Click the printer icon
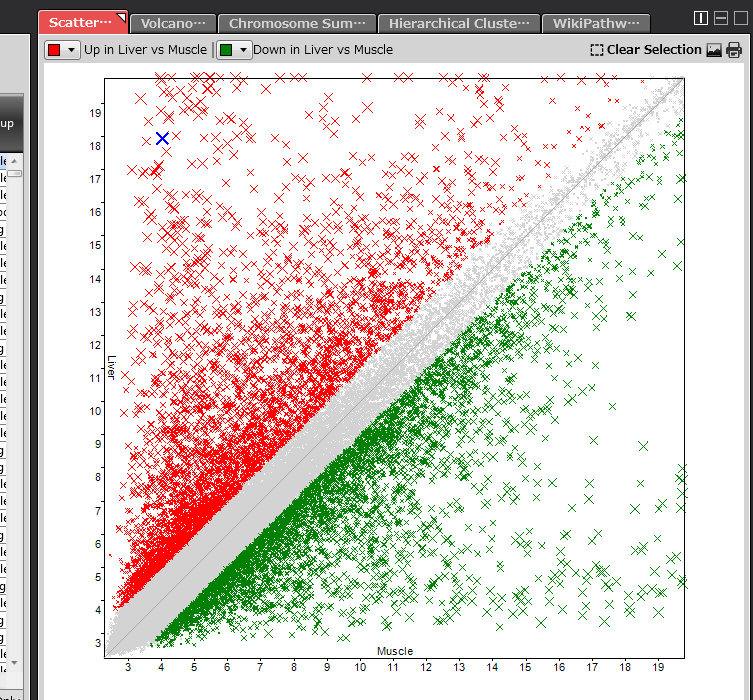Image resolution: width=753 pixels, height=700 pixels. click(734, 50)
